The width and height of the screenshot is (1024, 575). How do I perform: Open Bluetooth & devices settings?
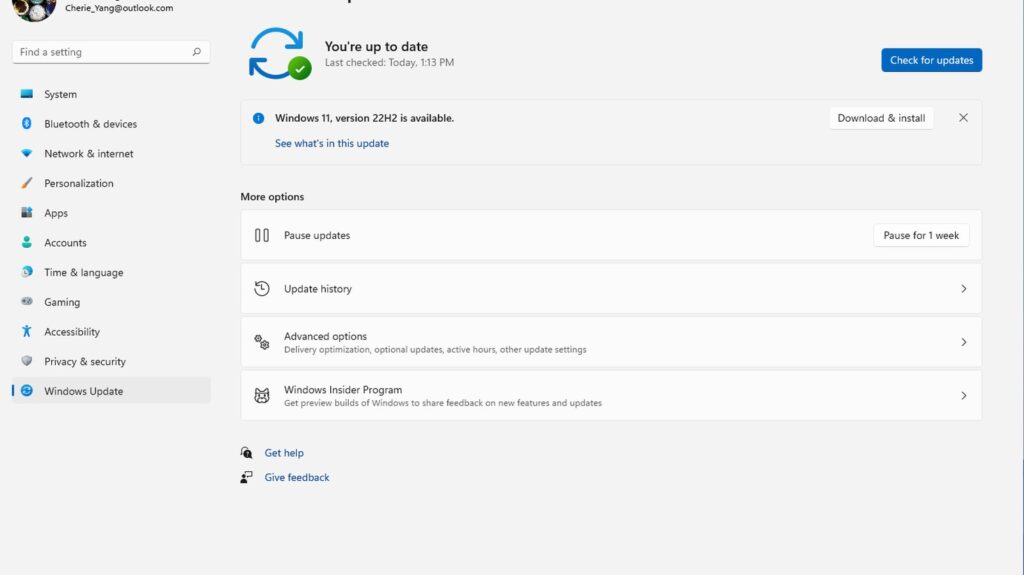click(111, 123)
